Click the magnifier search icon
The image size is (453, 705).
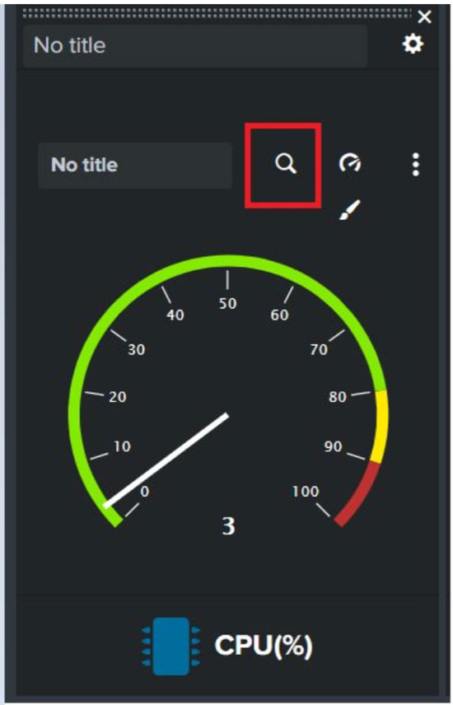coord(286,164)
